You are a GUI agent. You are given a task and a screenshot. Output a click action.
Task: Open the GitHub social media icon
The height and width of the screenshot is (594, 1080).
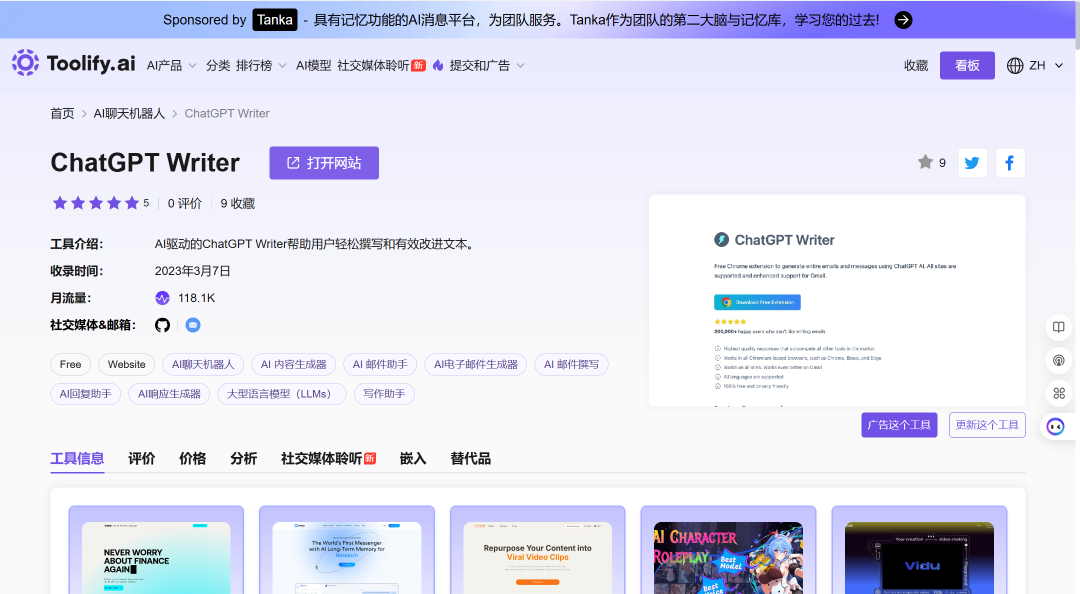click(x=163, y=325)
